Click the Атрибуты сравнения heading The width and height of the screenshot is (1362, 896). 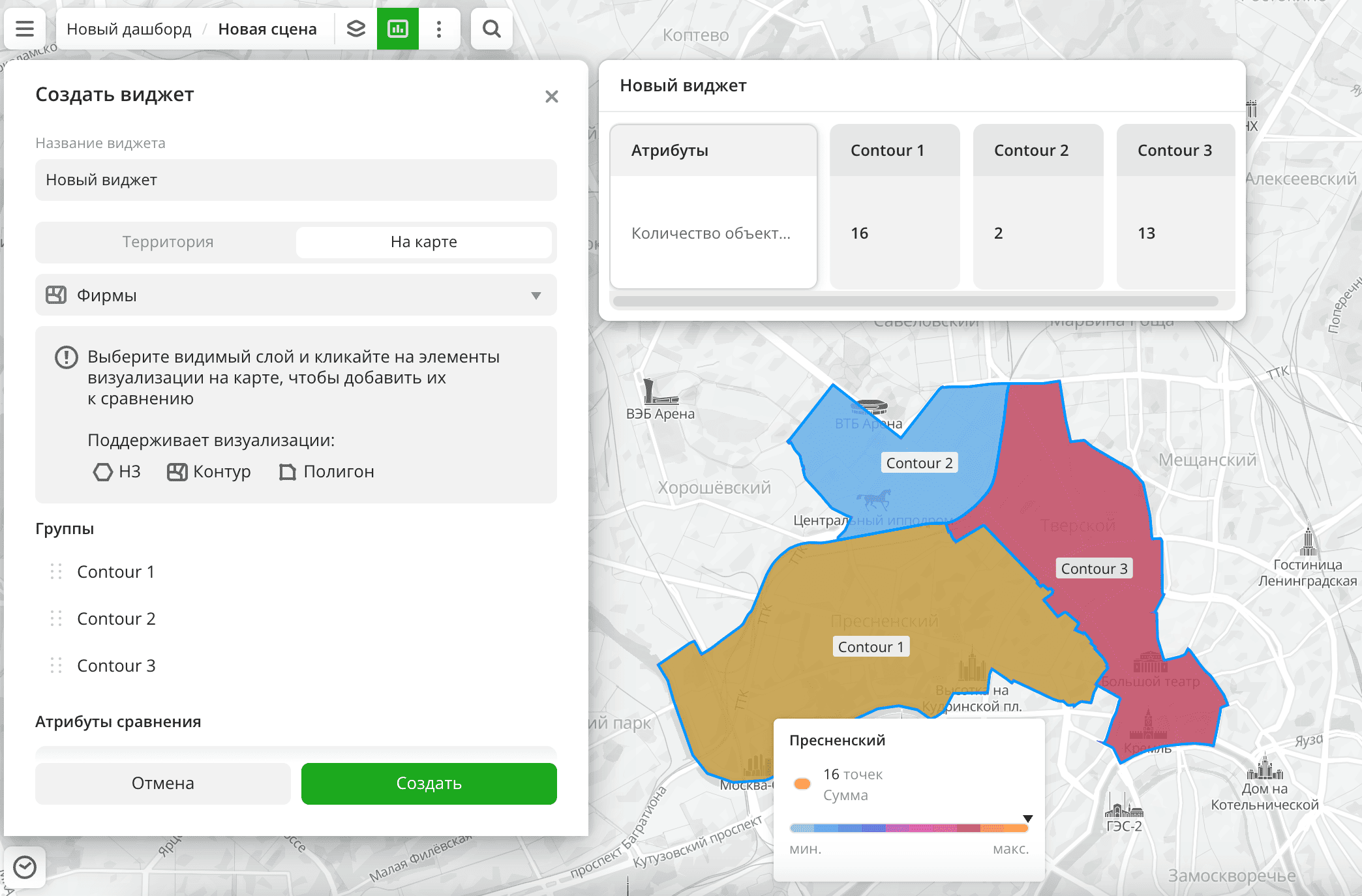(118, 722)
